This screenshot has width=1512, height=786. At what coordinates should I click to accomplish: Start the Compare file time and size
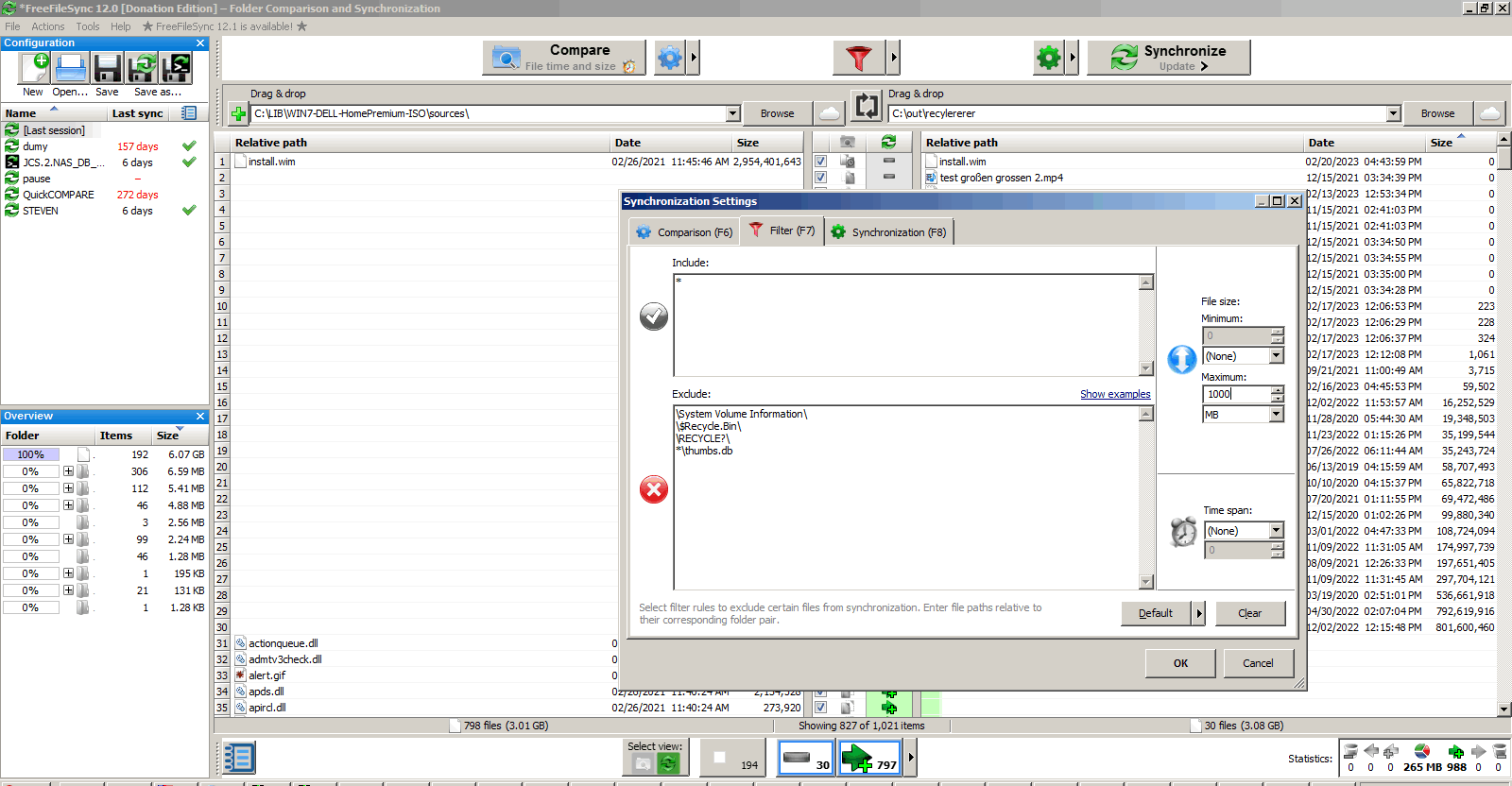point(564,58)
